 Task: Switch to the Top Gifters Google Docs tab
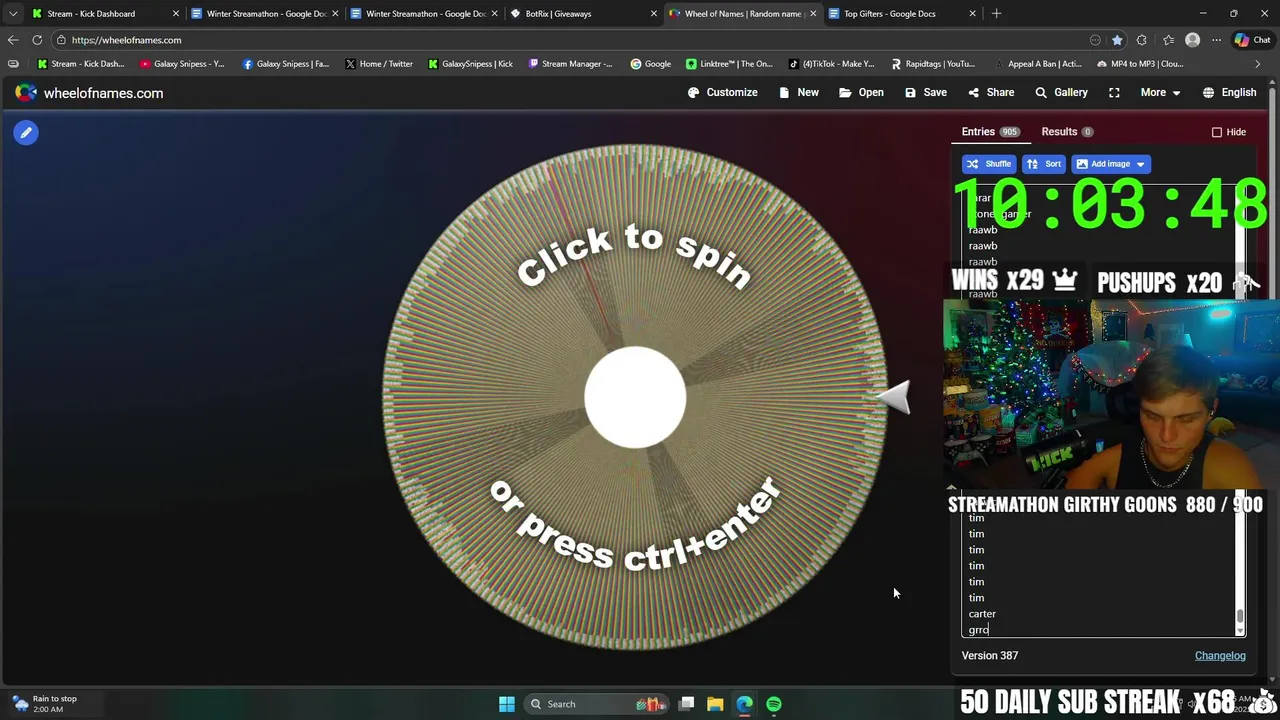click(x=902, y=14)
